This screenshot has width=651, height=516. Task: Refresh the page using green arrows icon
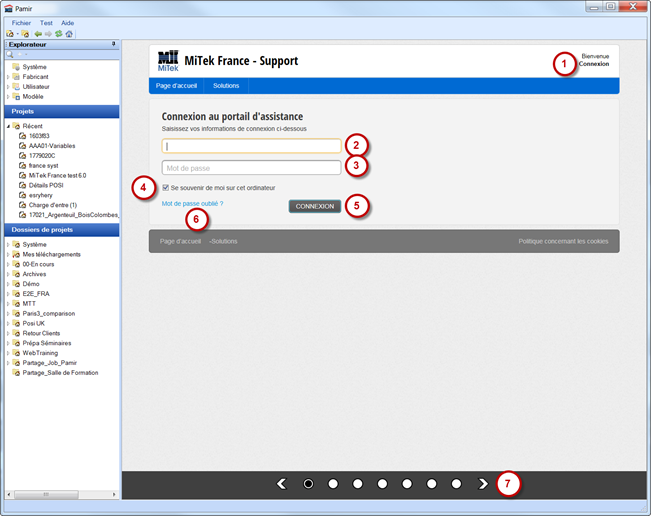(59, 34)
